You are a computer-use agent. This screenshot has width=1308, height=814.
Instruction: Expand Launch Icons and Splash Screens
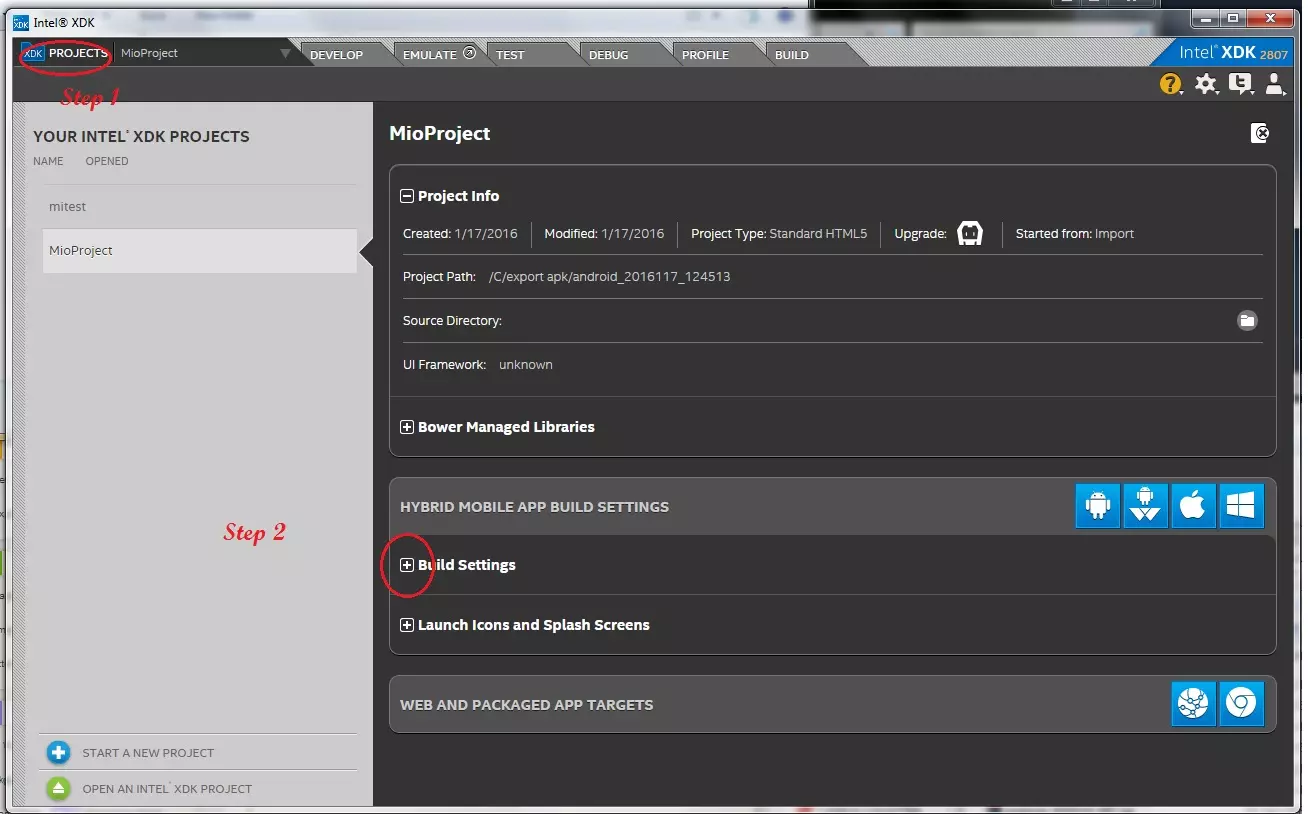pyautogui.click(x=407, y=625)
